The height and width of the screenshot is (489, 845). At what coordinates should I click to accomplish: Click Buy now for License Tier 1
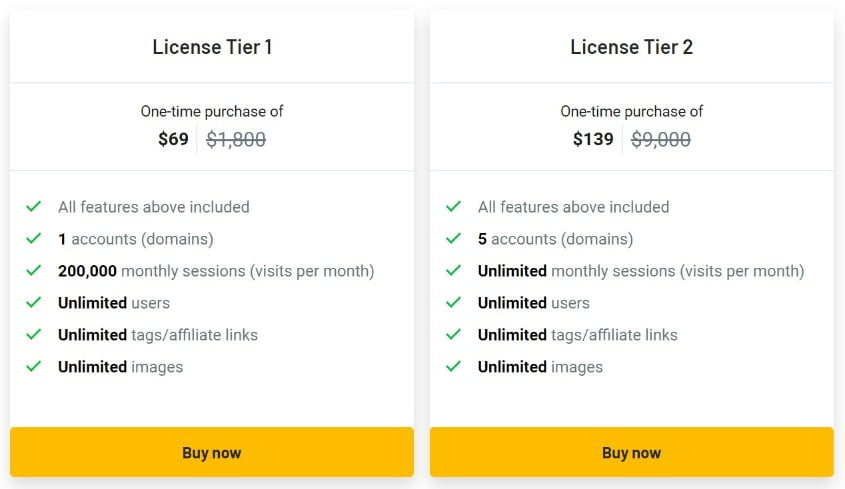pos(212,452)
